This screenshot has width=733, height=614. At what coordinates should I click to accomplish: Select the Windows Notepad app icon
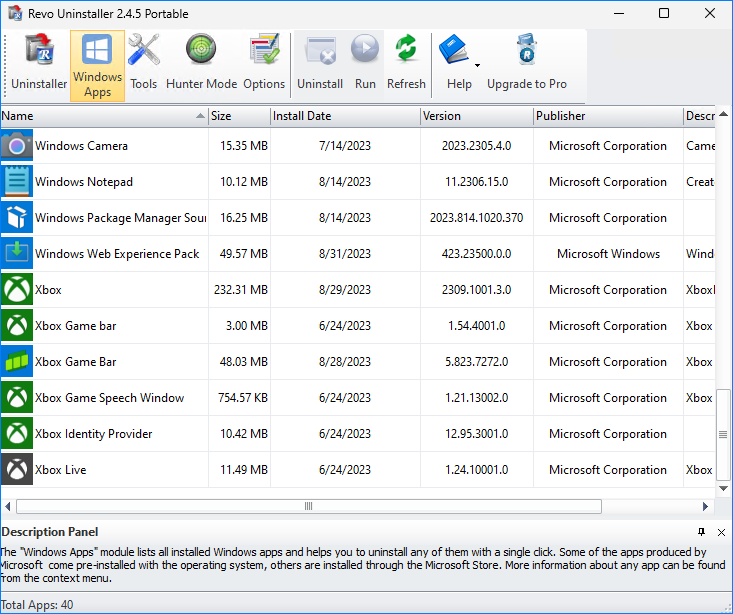(17, 181)
